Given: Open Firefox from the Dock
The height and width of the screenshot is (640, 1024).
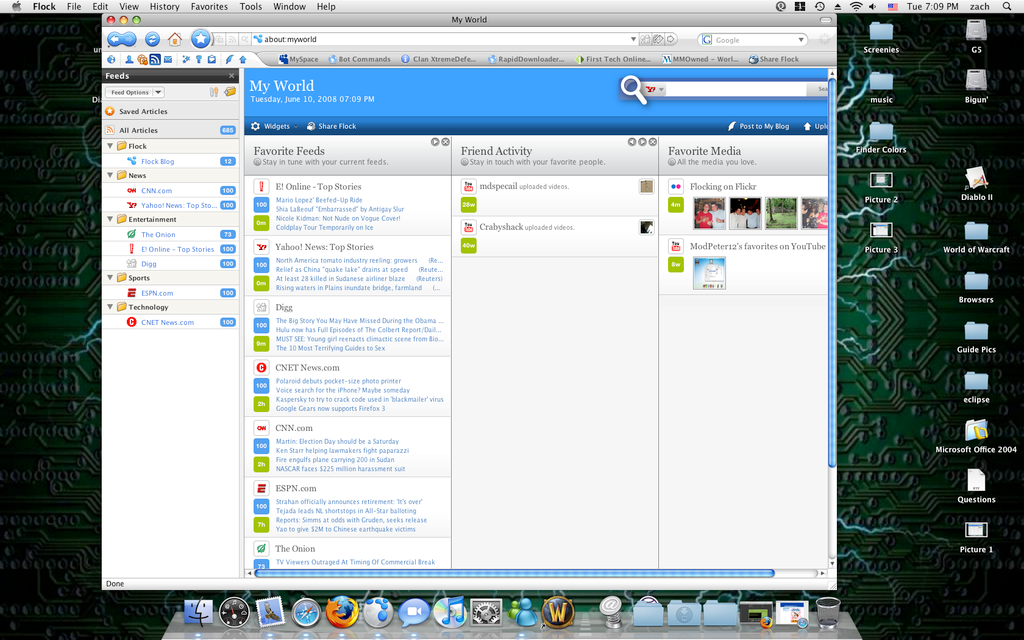Looking at the screenshot, I should coord(342,613).
